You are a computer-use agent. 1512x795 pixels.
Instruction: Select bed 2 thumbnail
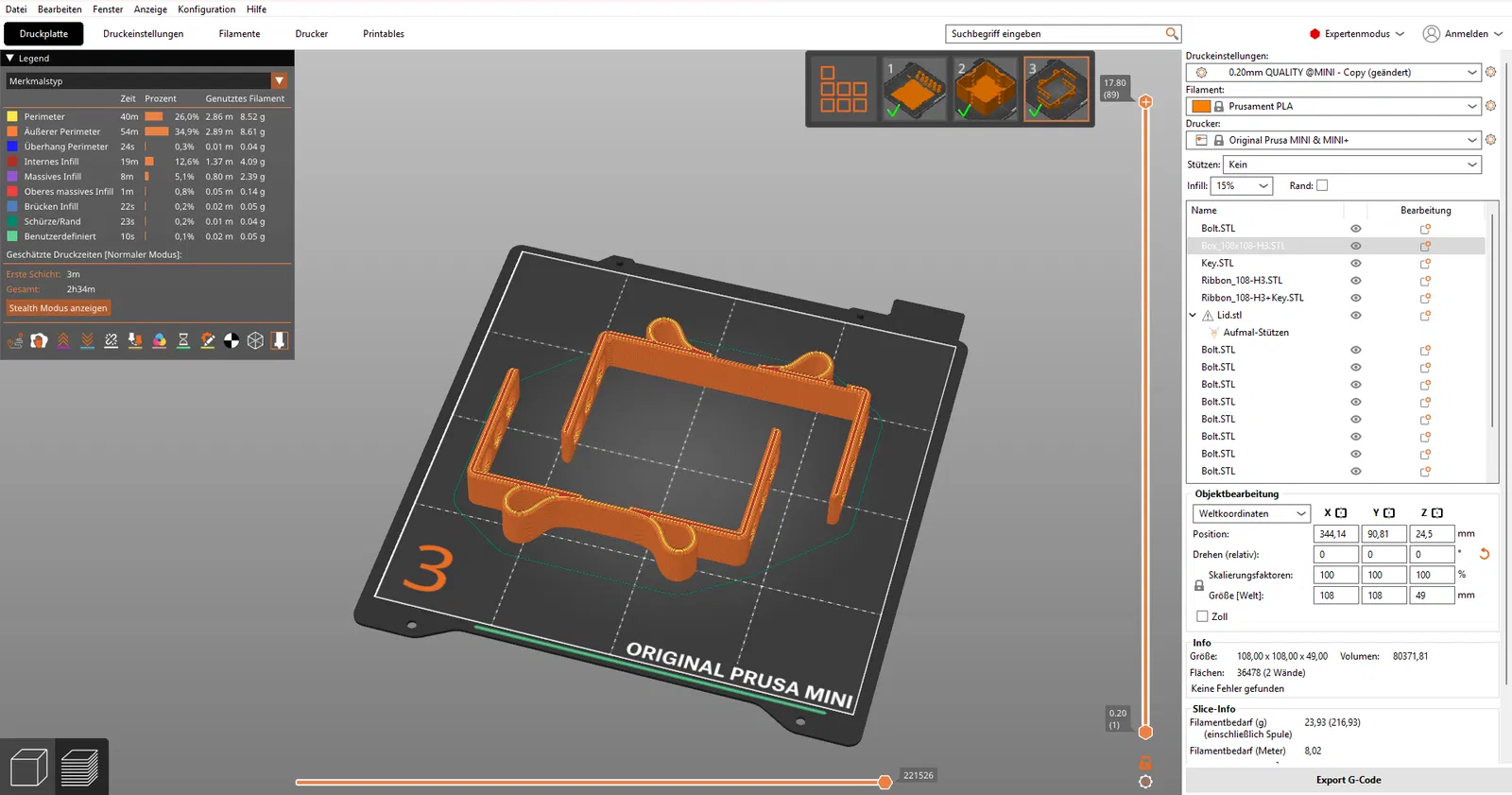pos(986,89)
